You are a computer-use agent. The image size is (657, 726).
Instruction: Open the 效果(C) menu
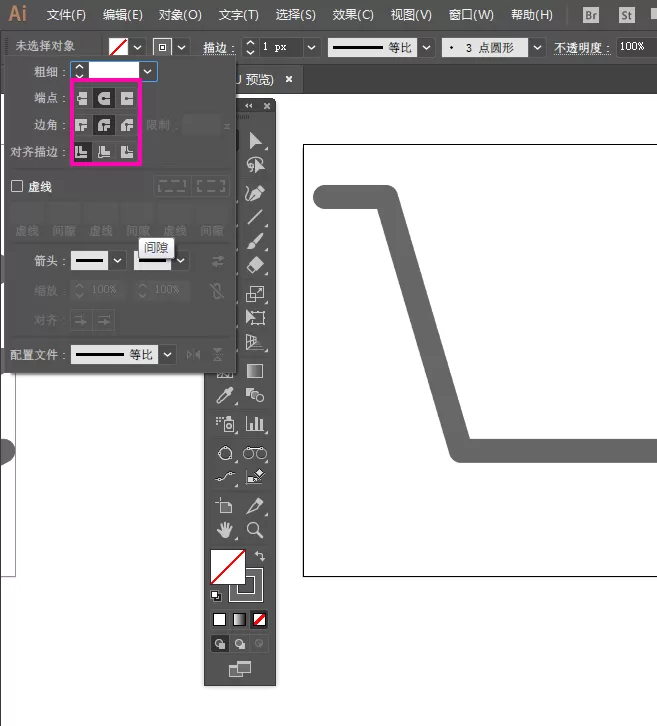[353, 15]
